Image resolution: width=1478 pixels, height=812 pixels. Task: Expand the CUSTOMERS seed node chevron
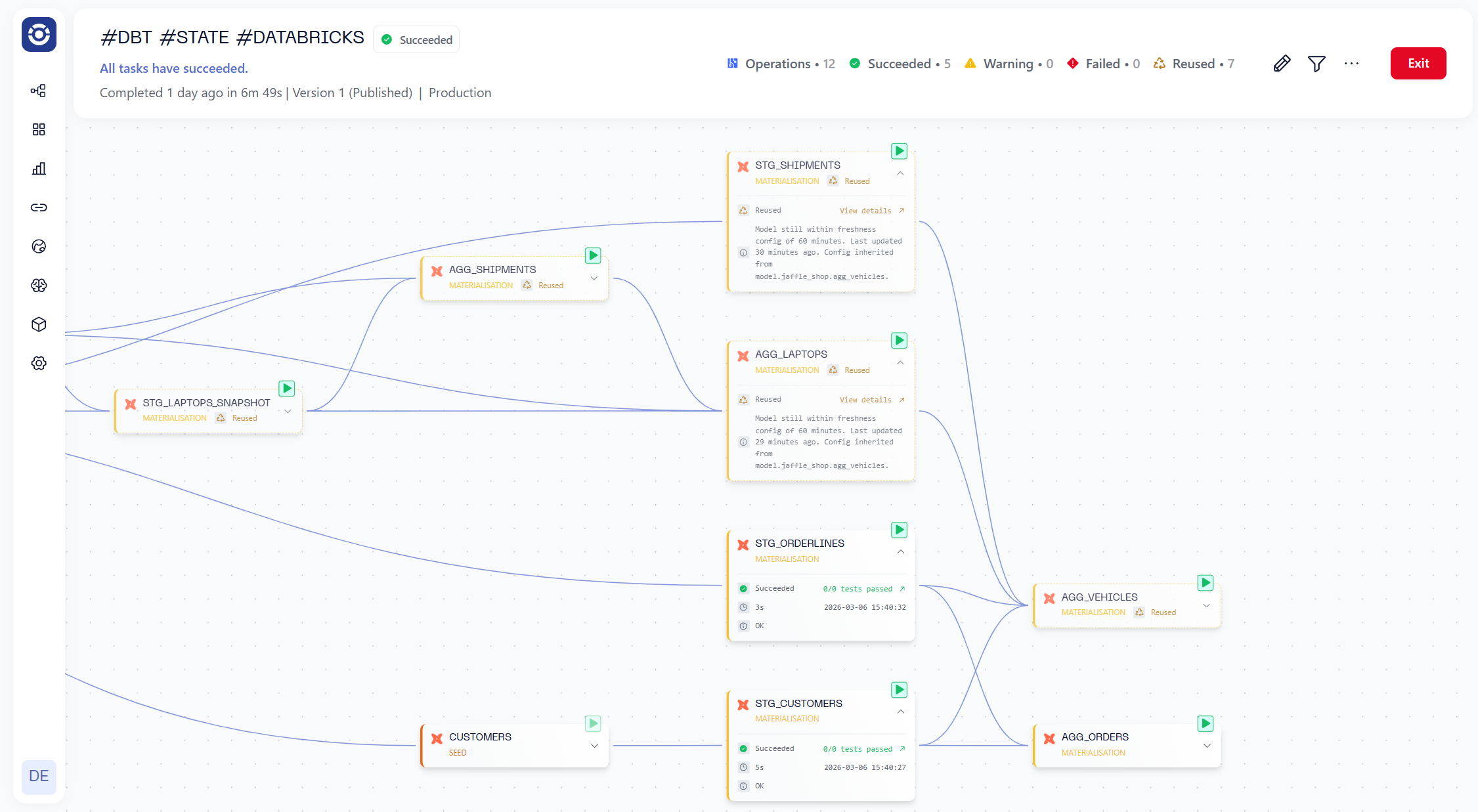[594, 746]
